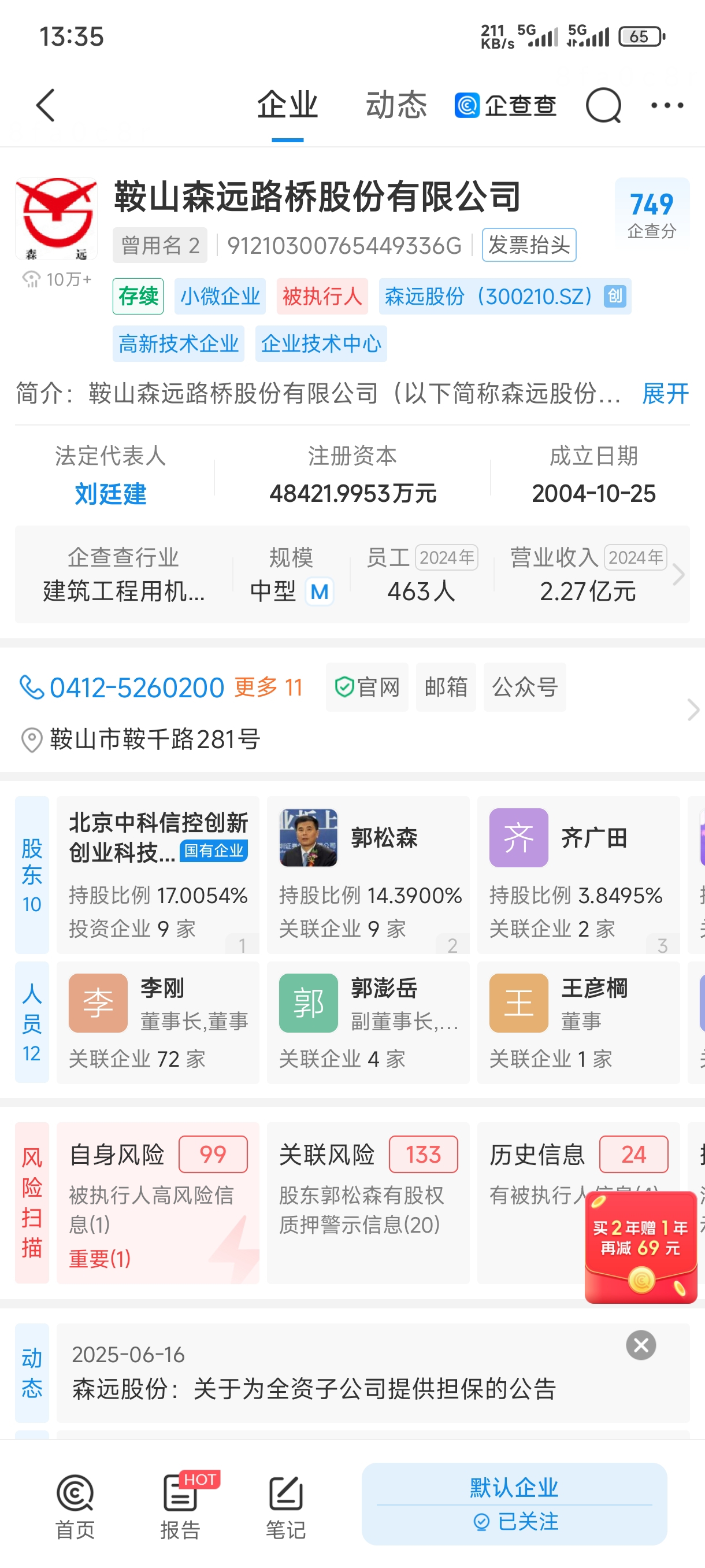
Task: Tap the red envelope promo banner
Action: [x=640, y=1247]
